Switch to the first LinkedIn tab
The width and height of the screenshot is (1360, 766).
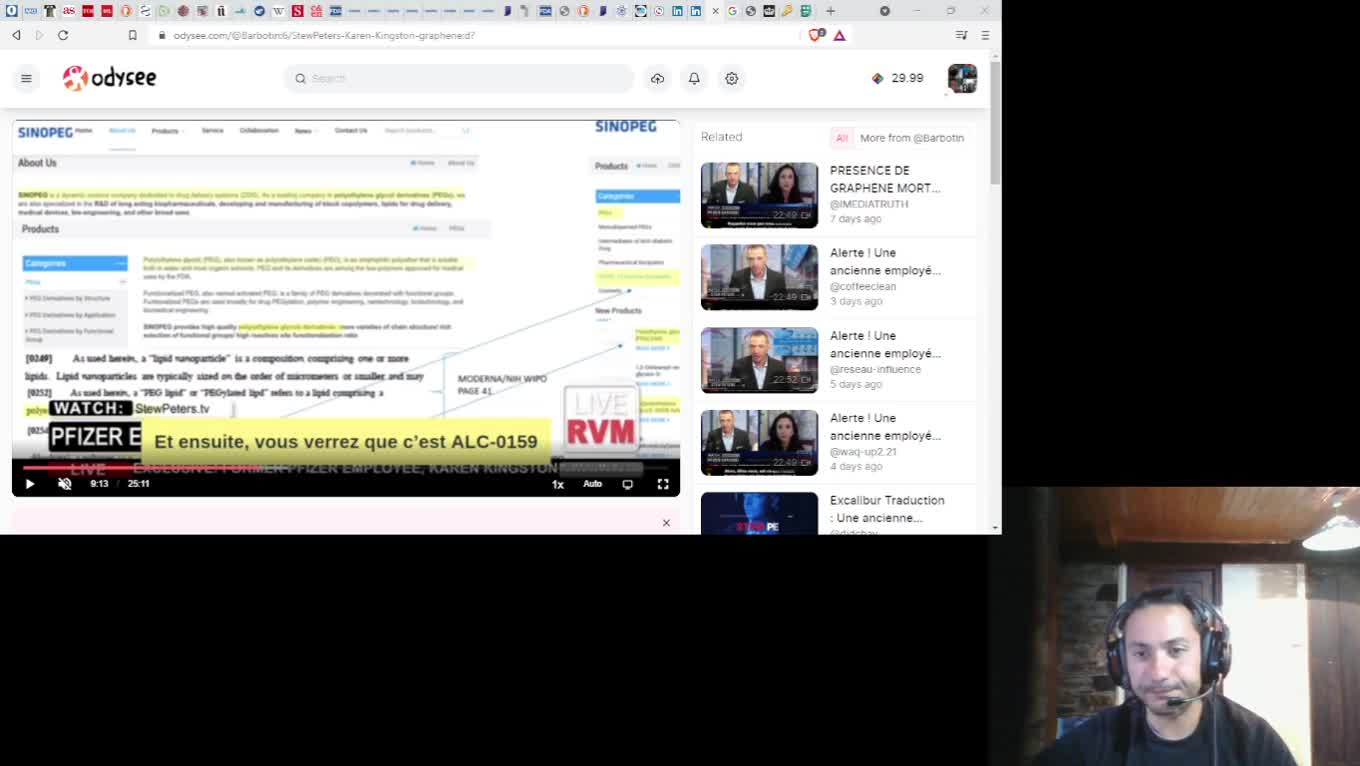point(677,11)
